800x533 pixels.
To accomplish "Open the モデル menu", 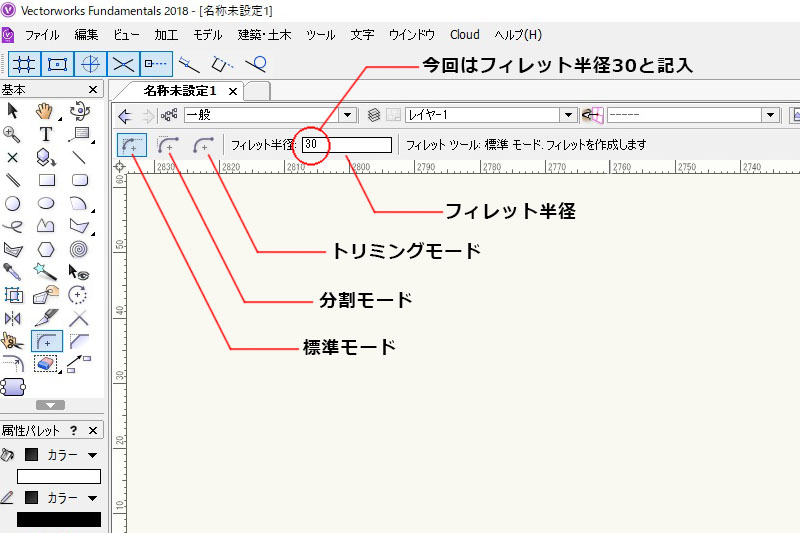I will point(208,35).
